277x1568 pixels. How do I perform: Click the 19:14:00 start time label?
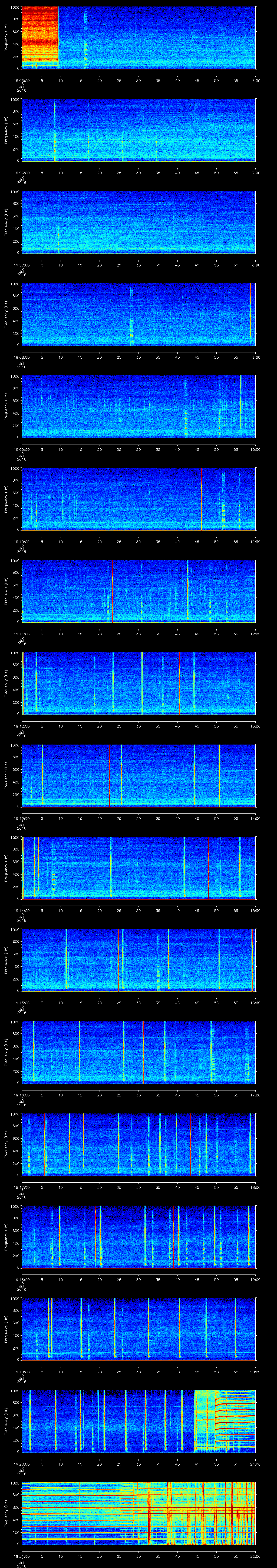[22, 910]
